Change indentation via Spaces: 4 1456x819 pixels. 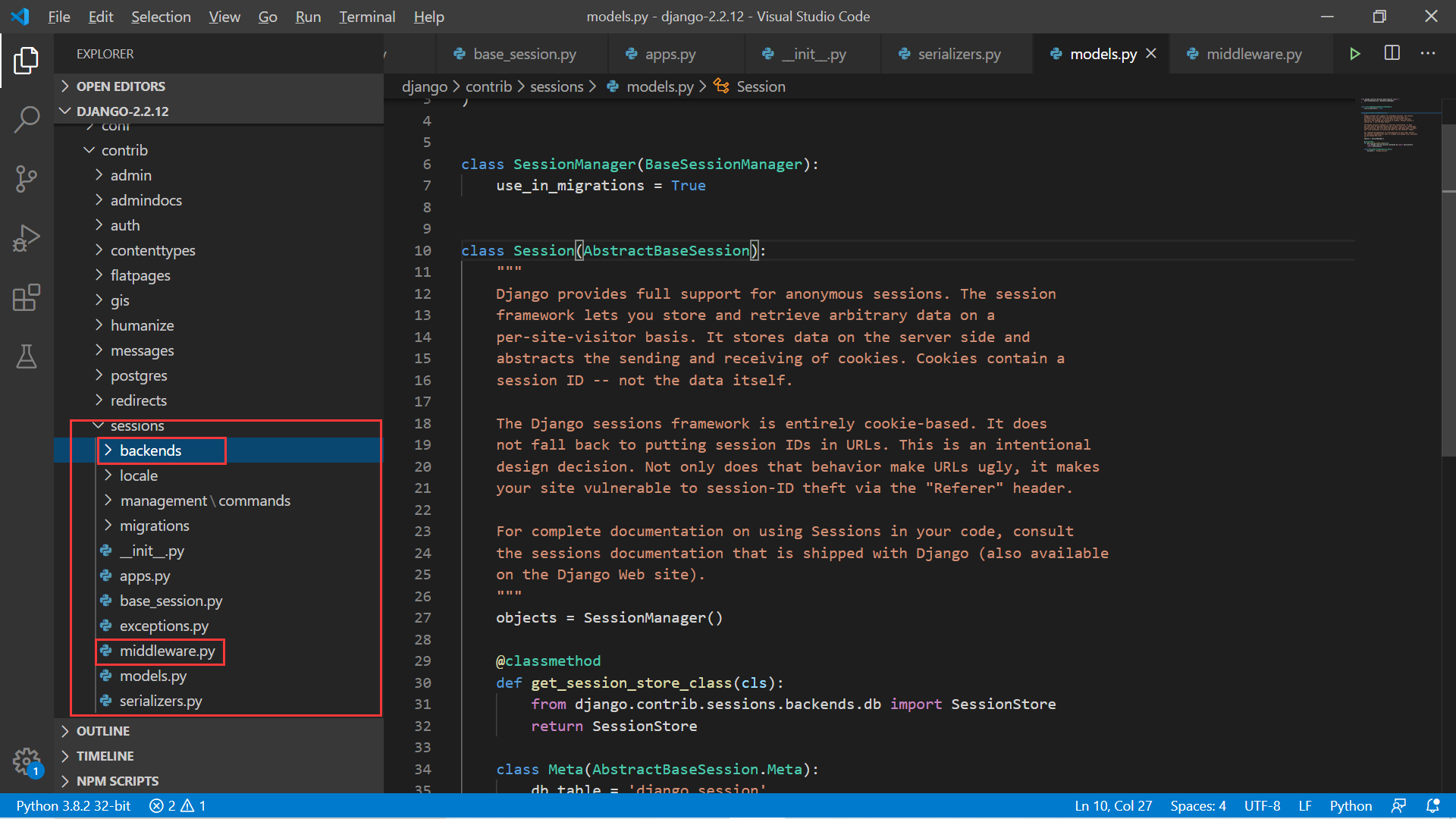1198,805
